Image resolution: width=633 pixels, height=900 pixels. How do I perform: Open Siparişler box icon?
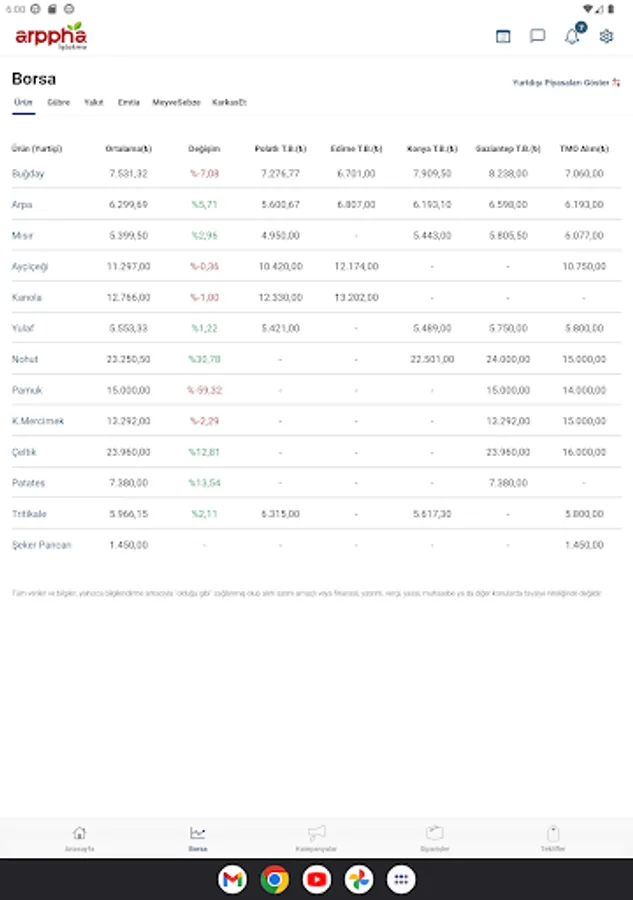[x=434, y=833]
